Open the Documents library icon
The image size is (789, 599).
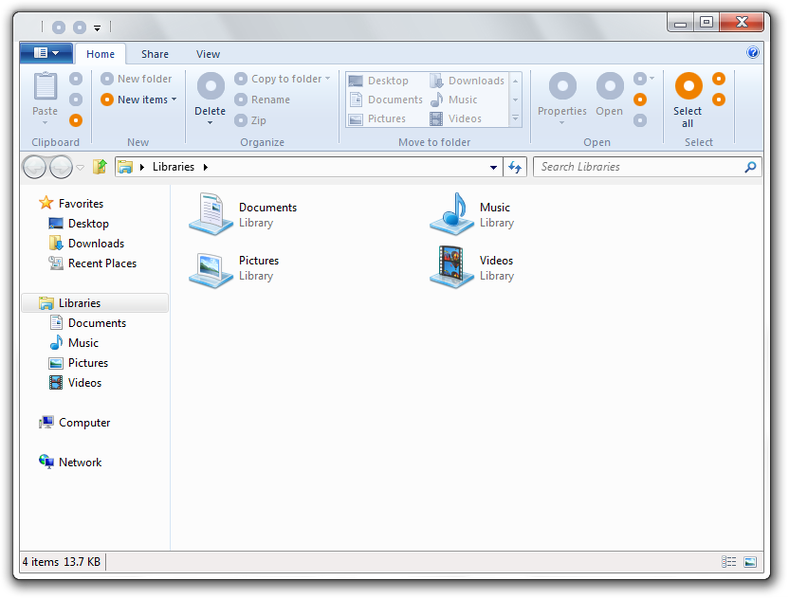click(x=211, y=214)
